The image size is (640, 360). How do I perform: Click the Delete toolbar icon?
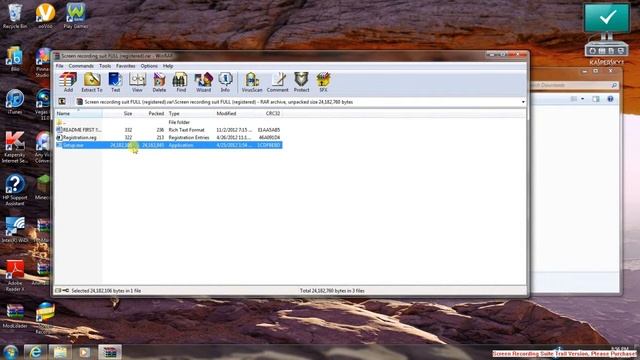coord(159,82)
